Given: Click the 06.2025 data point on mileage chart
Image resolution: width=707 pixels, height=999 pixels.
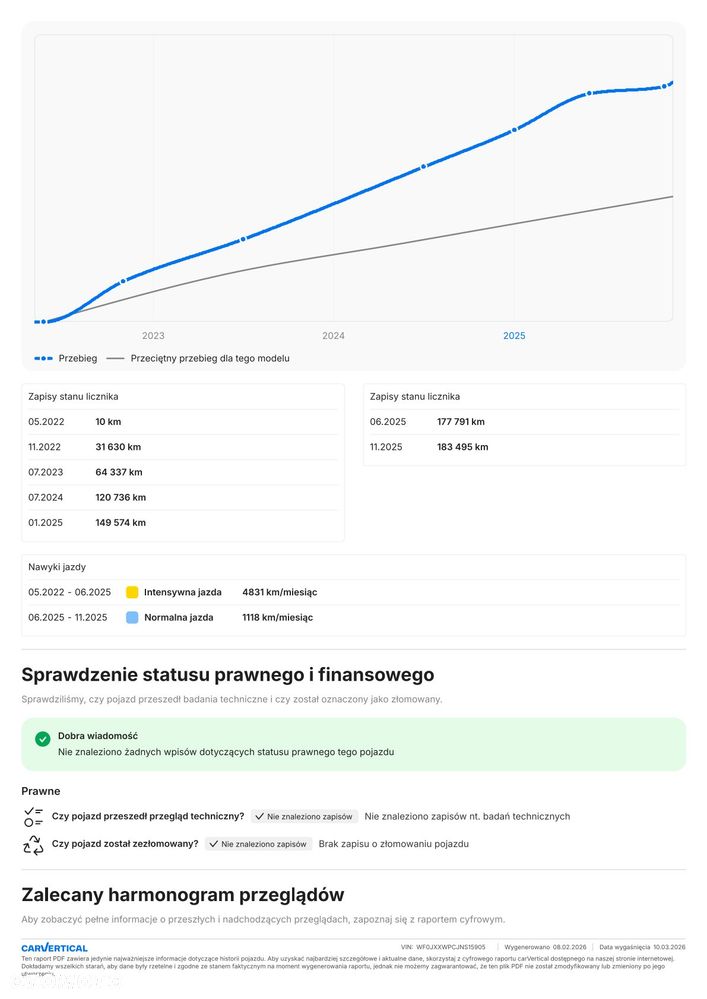Looking at the screenshot, I should click(x=589, y=93).
